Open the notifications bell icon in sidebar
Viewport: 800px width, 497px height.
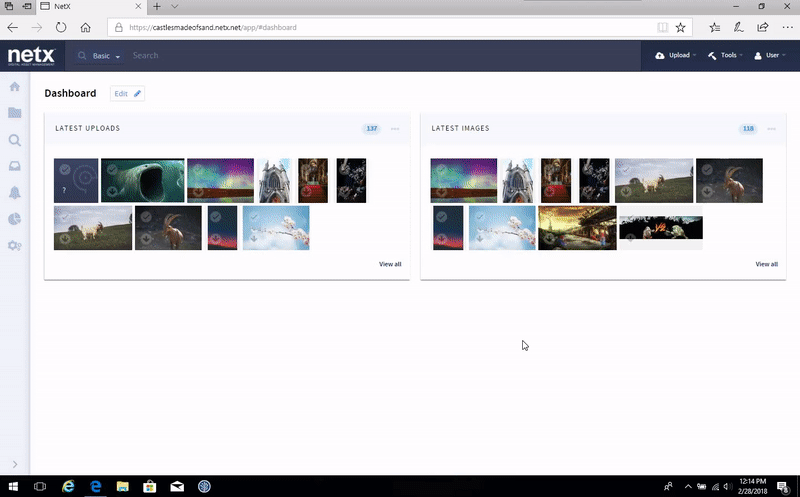[15, 193]
